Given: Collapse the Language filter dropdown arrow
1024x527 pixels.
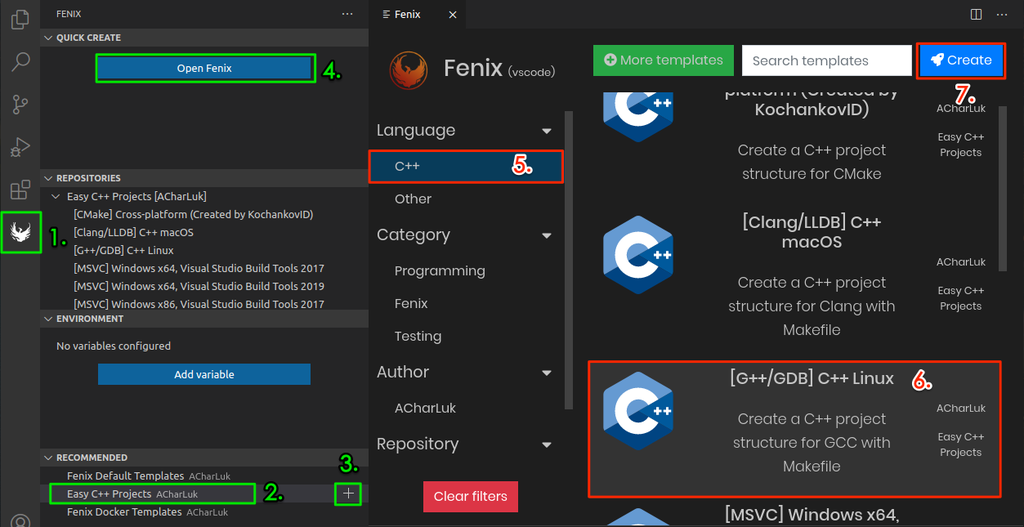Looking at the screenshot, I should click(x=547, y=131).
